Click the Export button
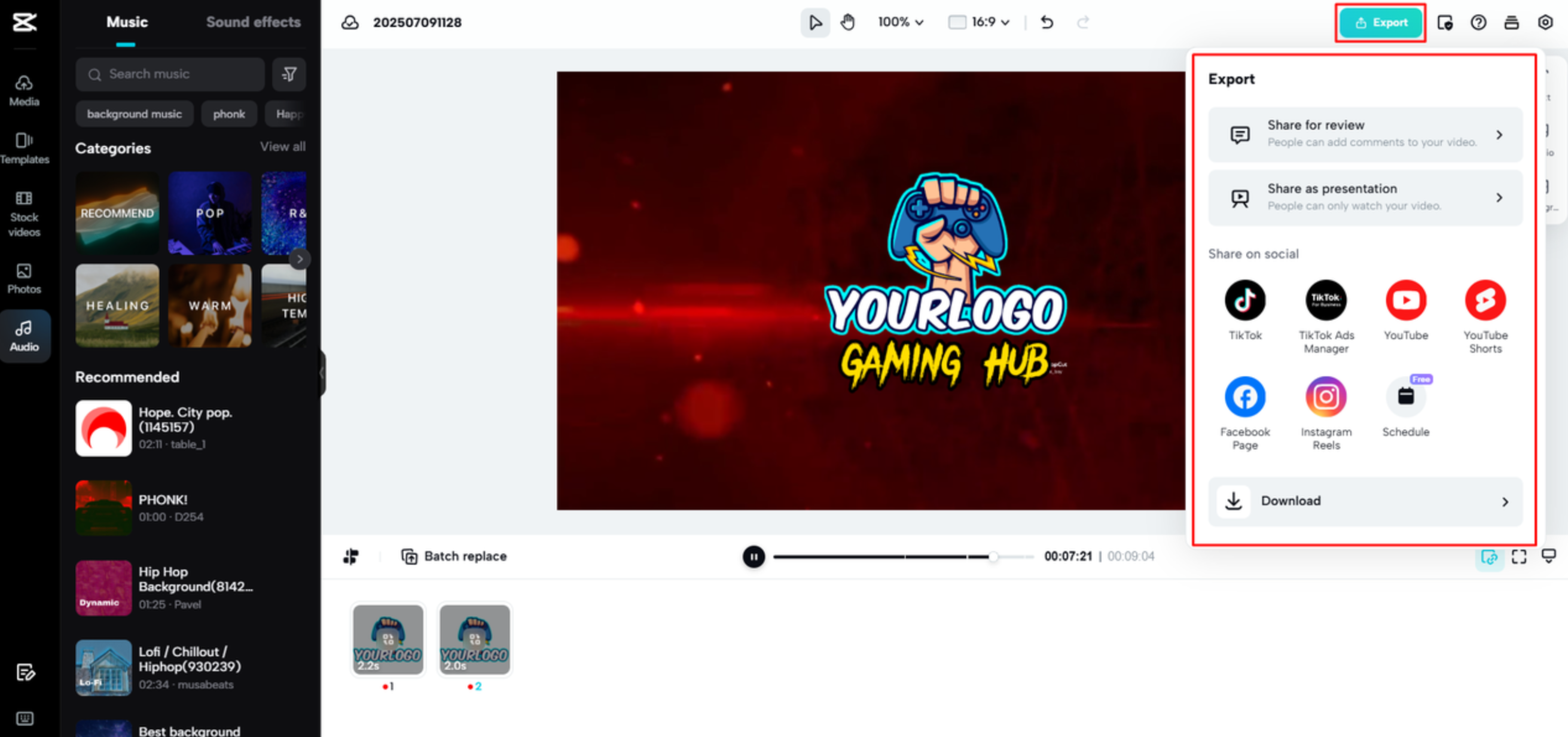 pyautogui.click(x=1380, y=23)
